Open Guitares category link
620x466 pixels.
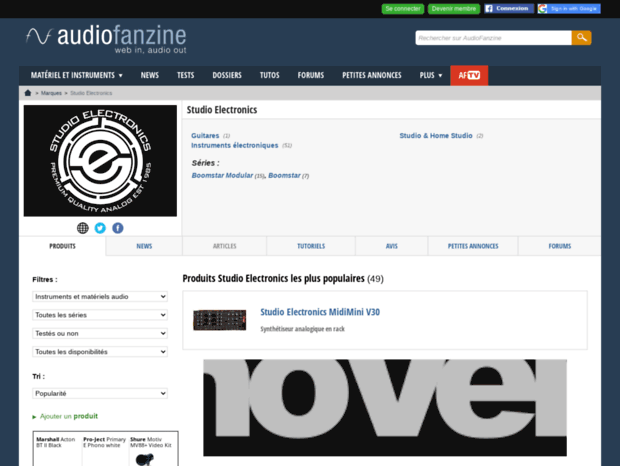coord(205,136)
